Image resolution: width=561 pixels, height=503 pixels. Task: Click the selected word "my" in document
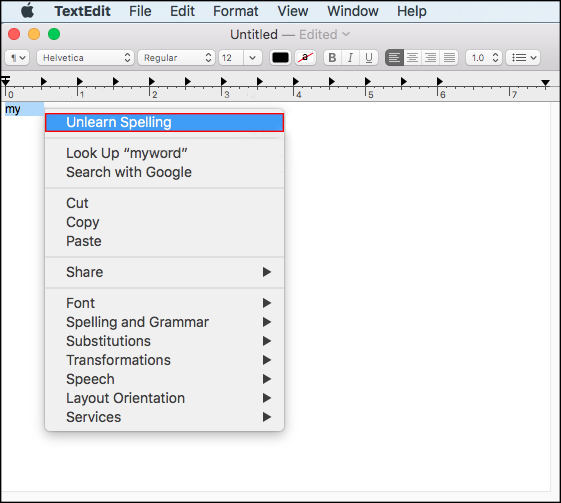pyautogui.click(x=13, y=109)
